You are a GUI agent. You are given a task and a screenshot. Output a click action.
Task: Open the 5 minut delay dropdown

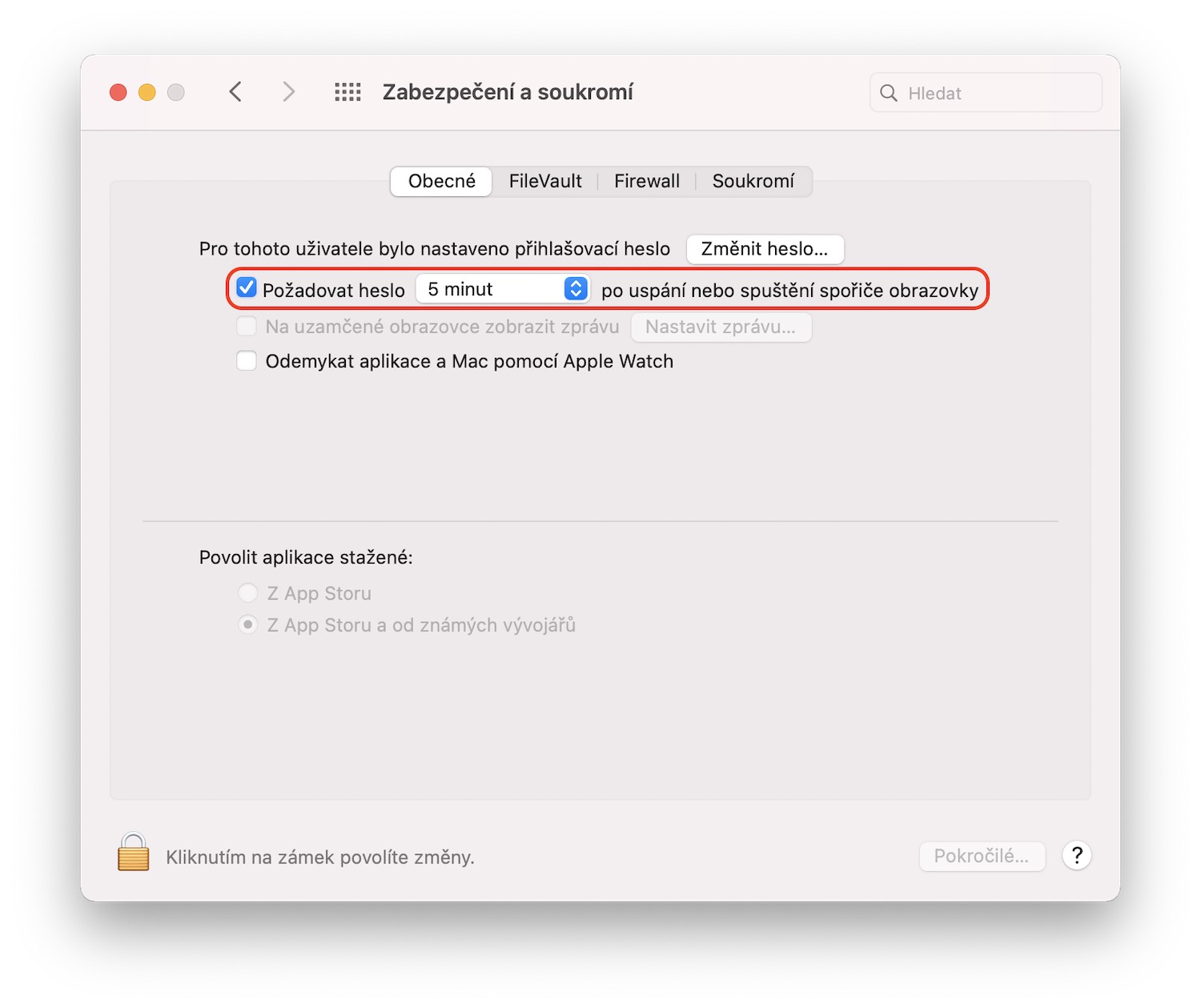coord(503,289)
